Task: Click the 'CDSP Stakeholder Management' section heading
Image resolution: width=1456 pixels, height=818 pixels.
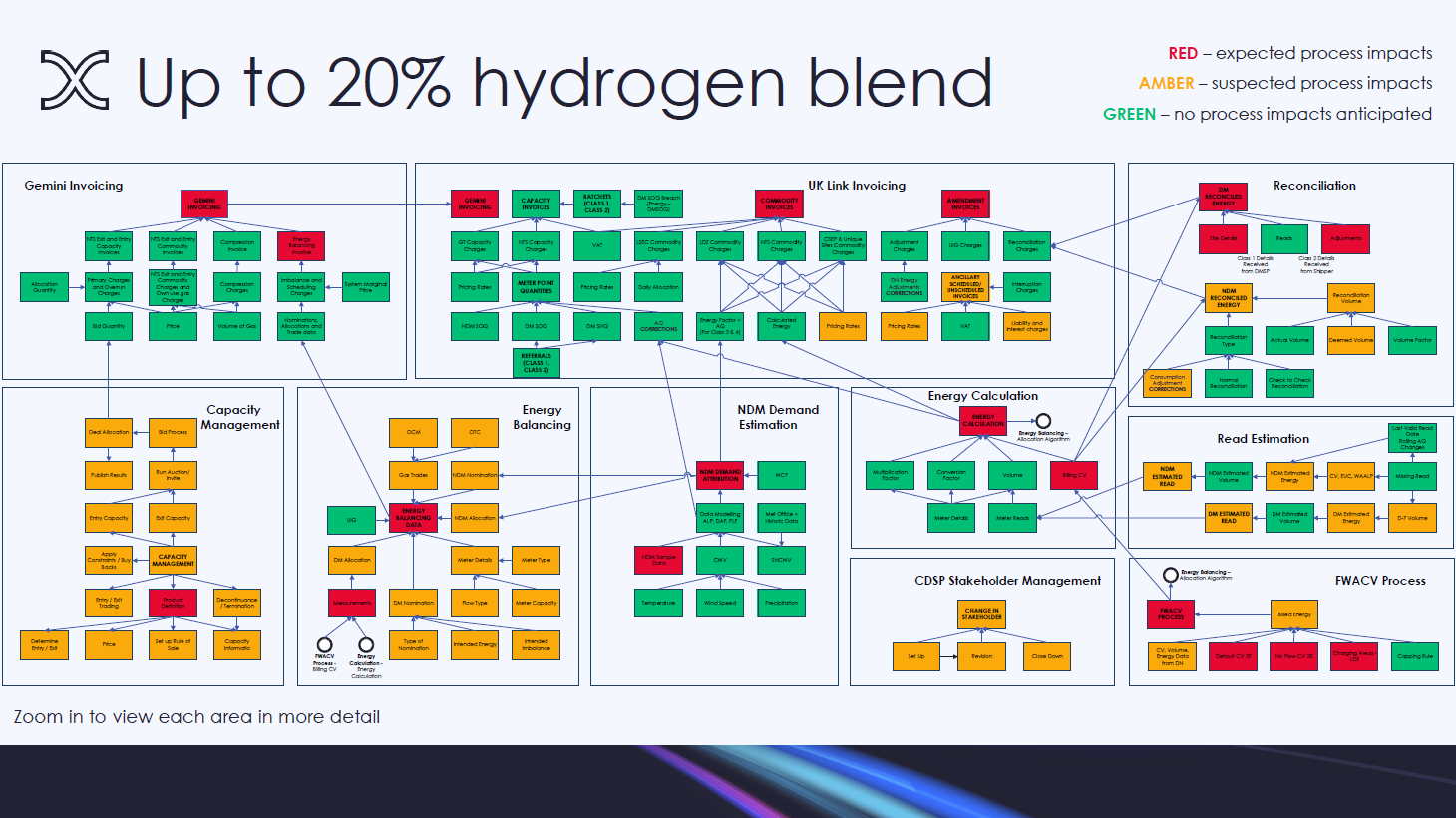Action: coord(1007,581)
